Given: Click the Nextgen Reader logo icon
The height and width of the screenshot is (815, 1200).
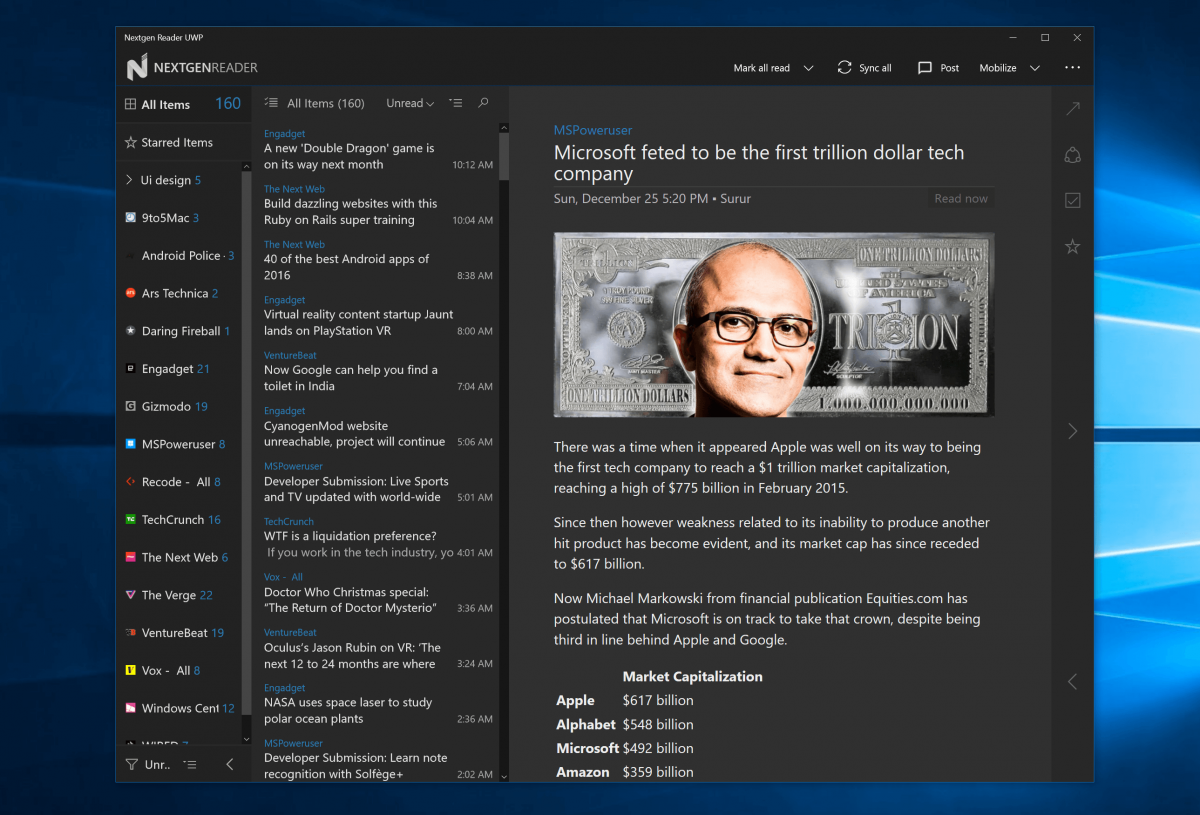Looking at the screenshot, I should point(137,67).
